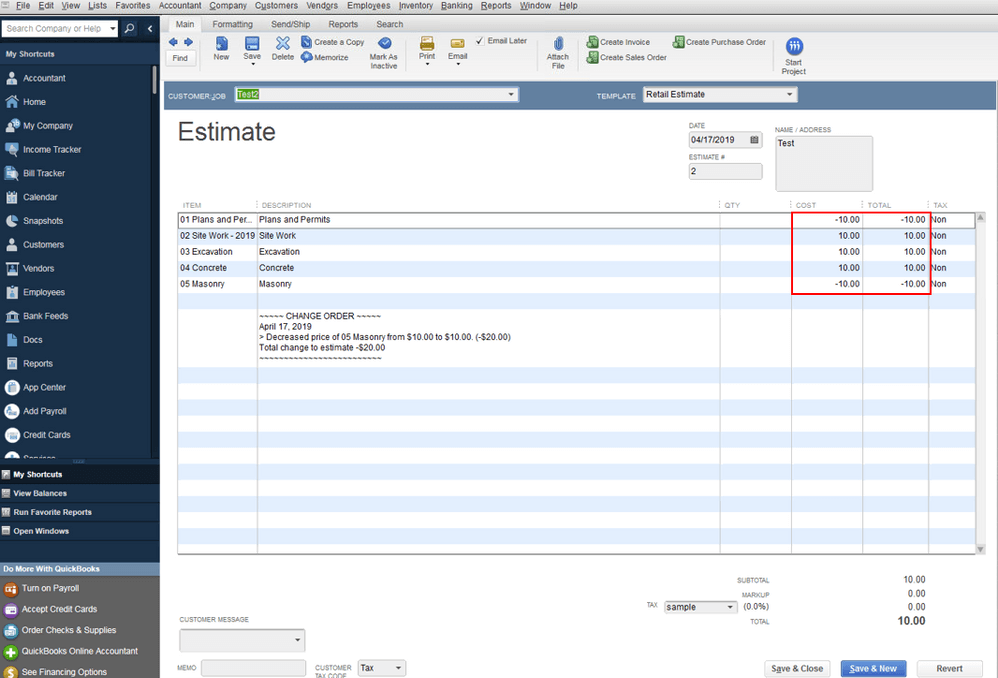Click the Revert button
Screen dimensions: 998x678
click(x=949, y=668)
